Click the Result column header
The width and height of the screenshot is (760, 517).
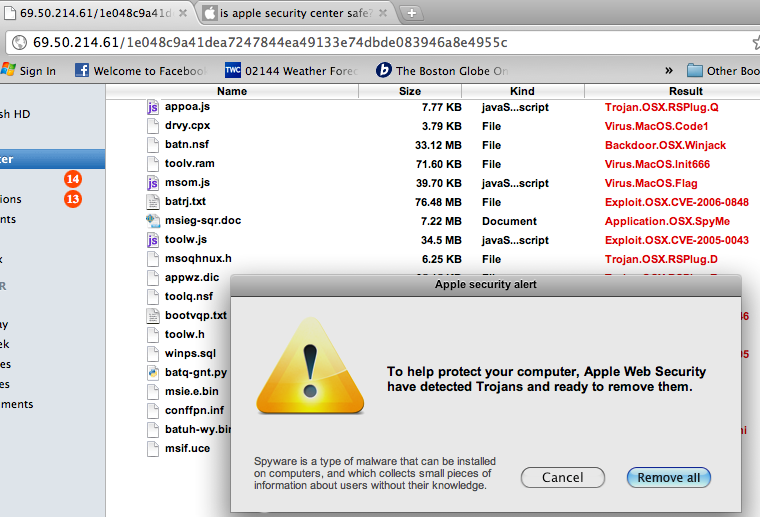click(x=673, y=91)
